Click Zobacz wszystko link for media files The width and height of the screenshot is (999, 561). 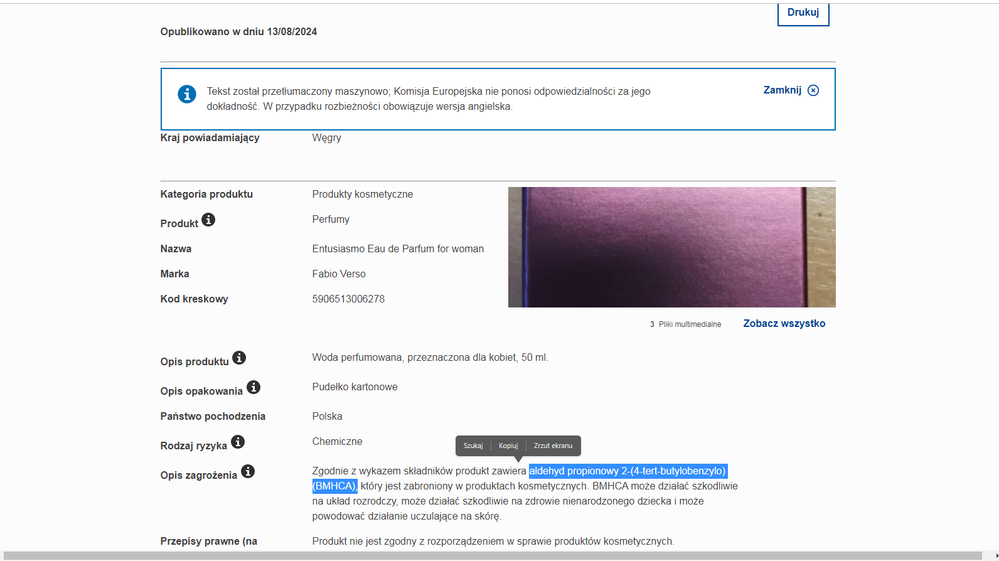(x=784, y=323)
